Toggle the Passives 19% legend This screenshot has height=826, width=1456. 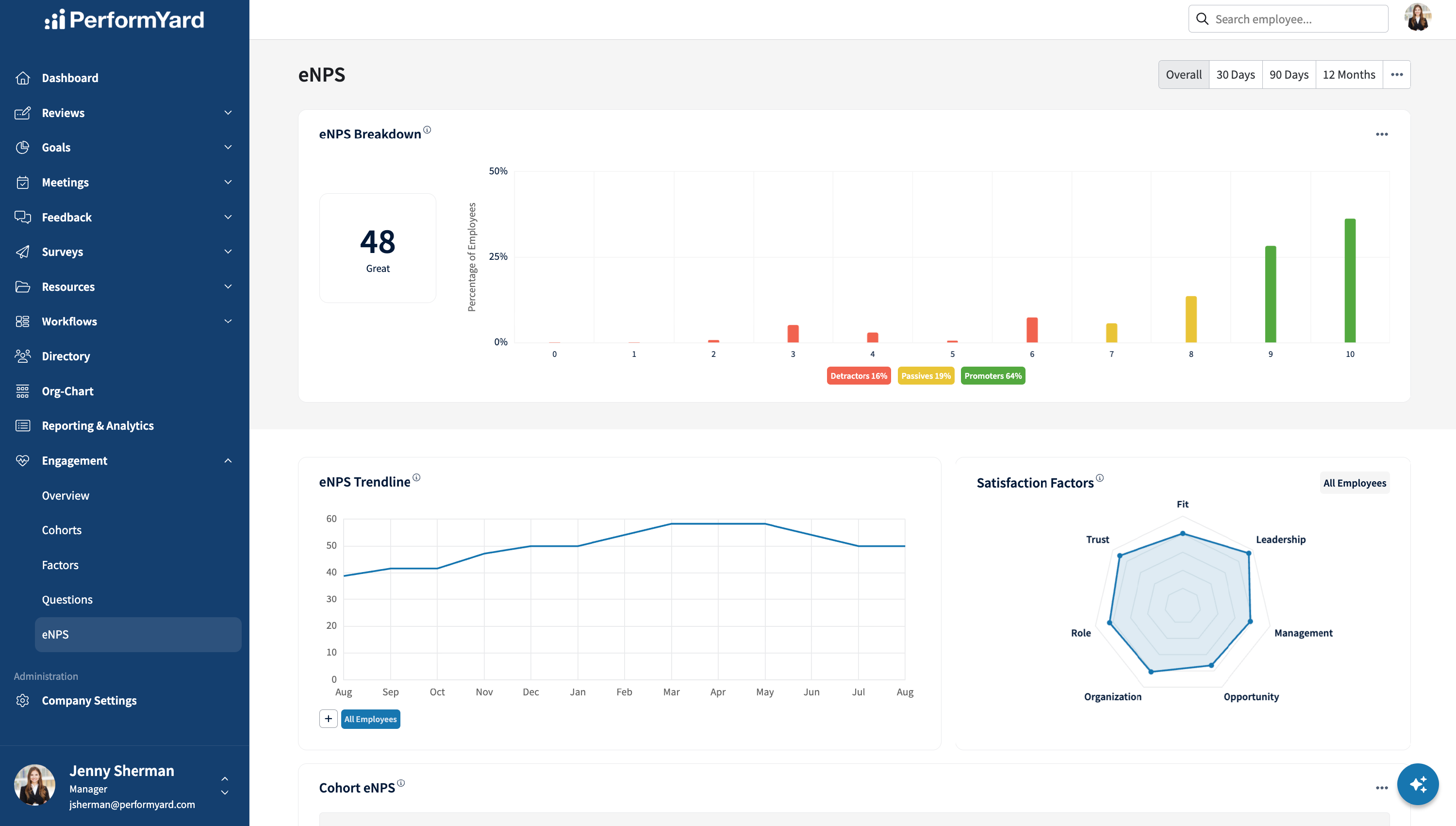click(x=926, y=375)
